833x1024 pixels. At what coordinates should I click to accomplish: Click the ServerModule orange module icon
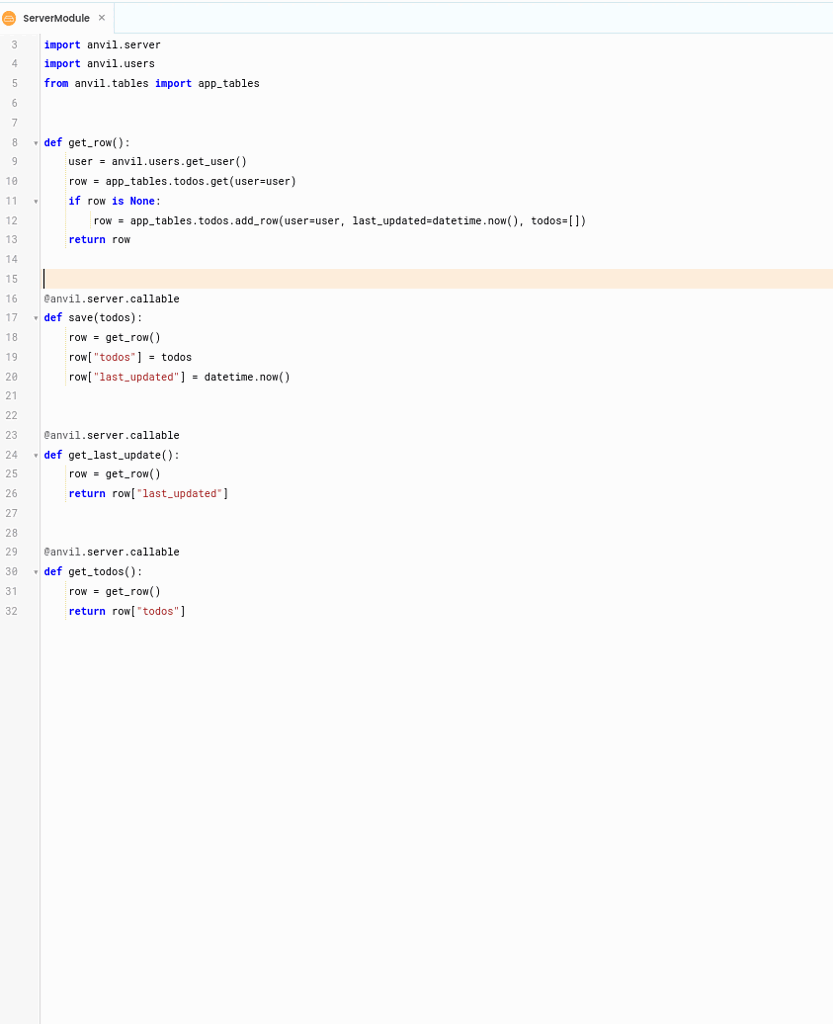(9, 18)
